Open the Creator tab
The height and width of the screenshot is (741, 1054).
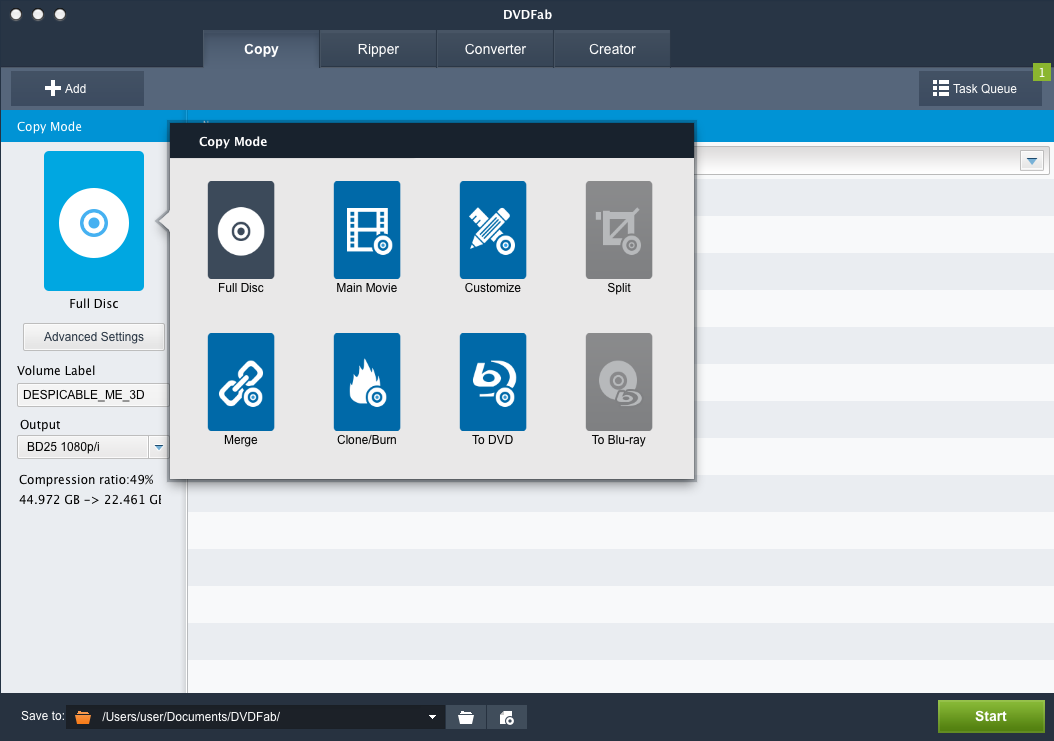pyautogui.click(x=612, y=49)
